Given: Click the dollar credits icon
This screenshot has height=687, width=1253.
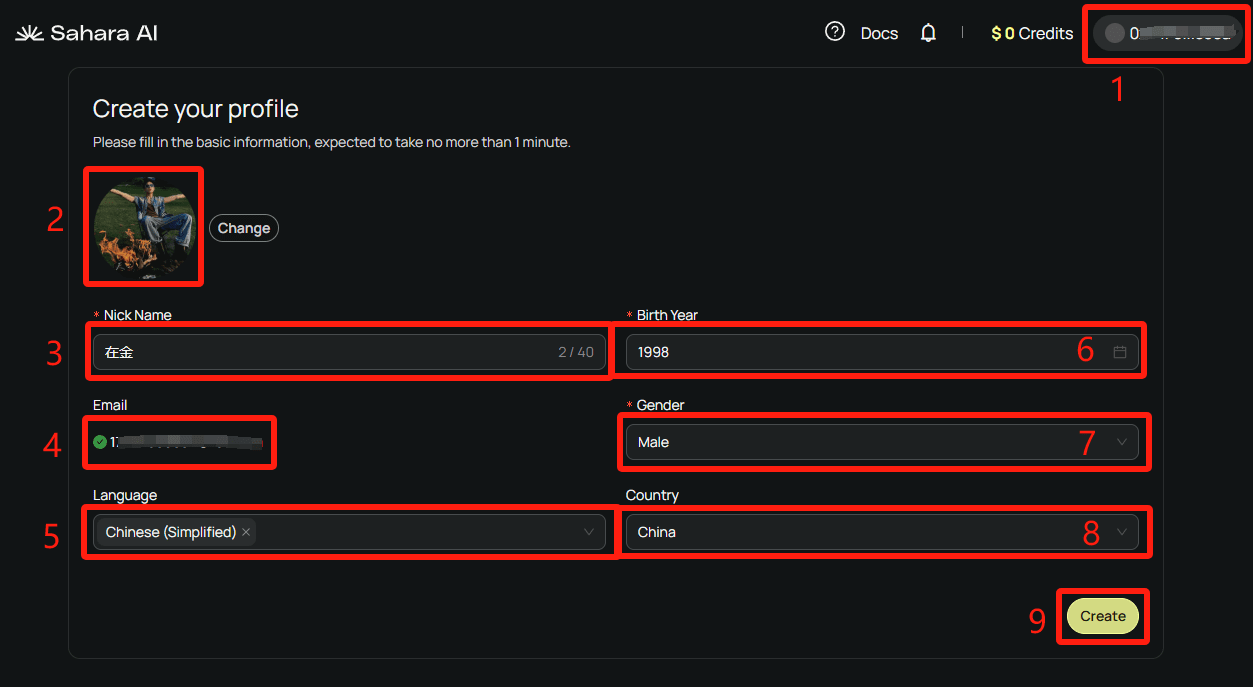Looking at the screenshot, I should pos(996,33).
